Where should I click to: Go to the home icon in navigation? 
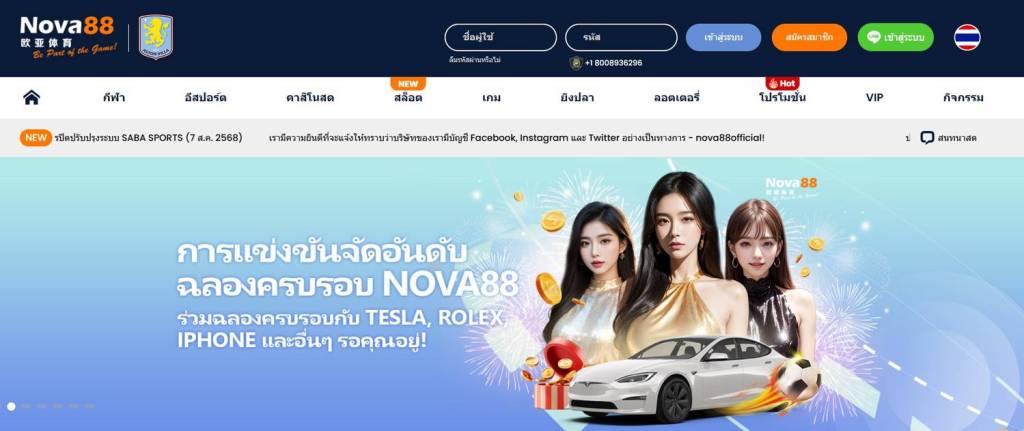[x=31, y=97]
